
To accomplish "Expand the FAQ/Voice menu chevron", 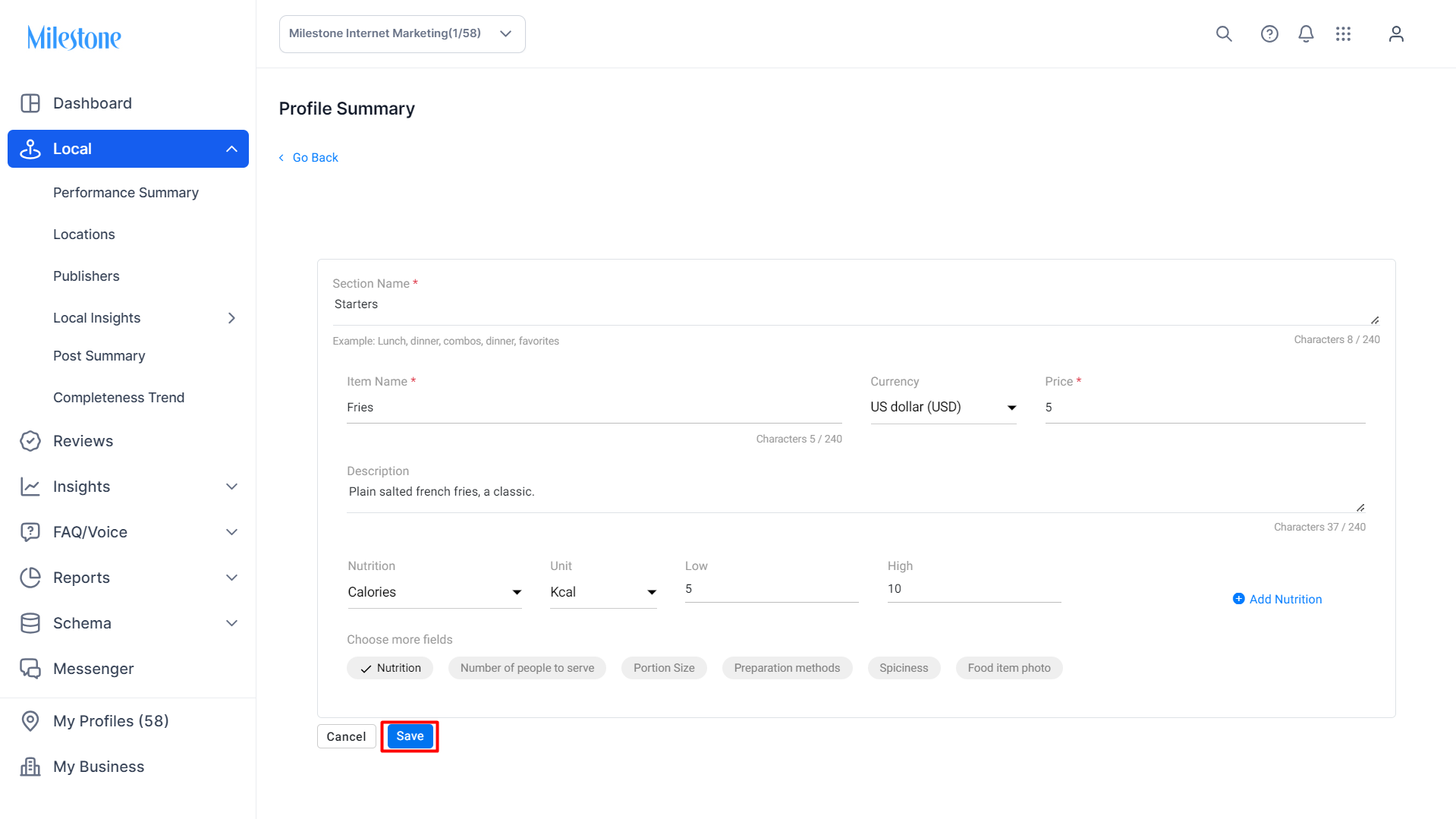I will [231, 532].
